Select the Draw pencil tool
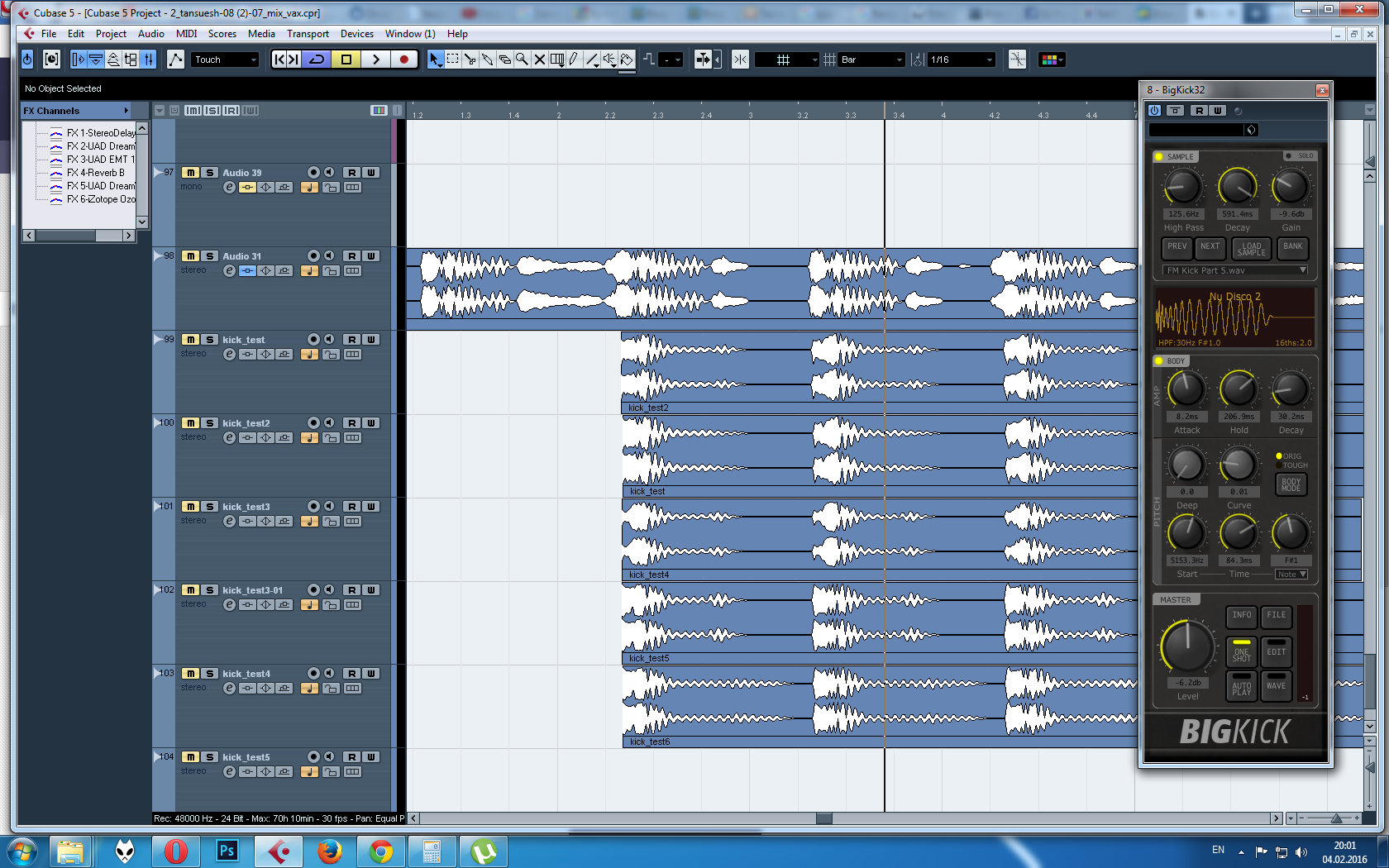The height and width of the screenshot is (868, 1389). pos(574,60)
